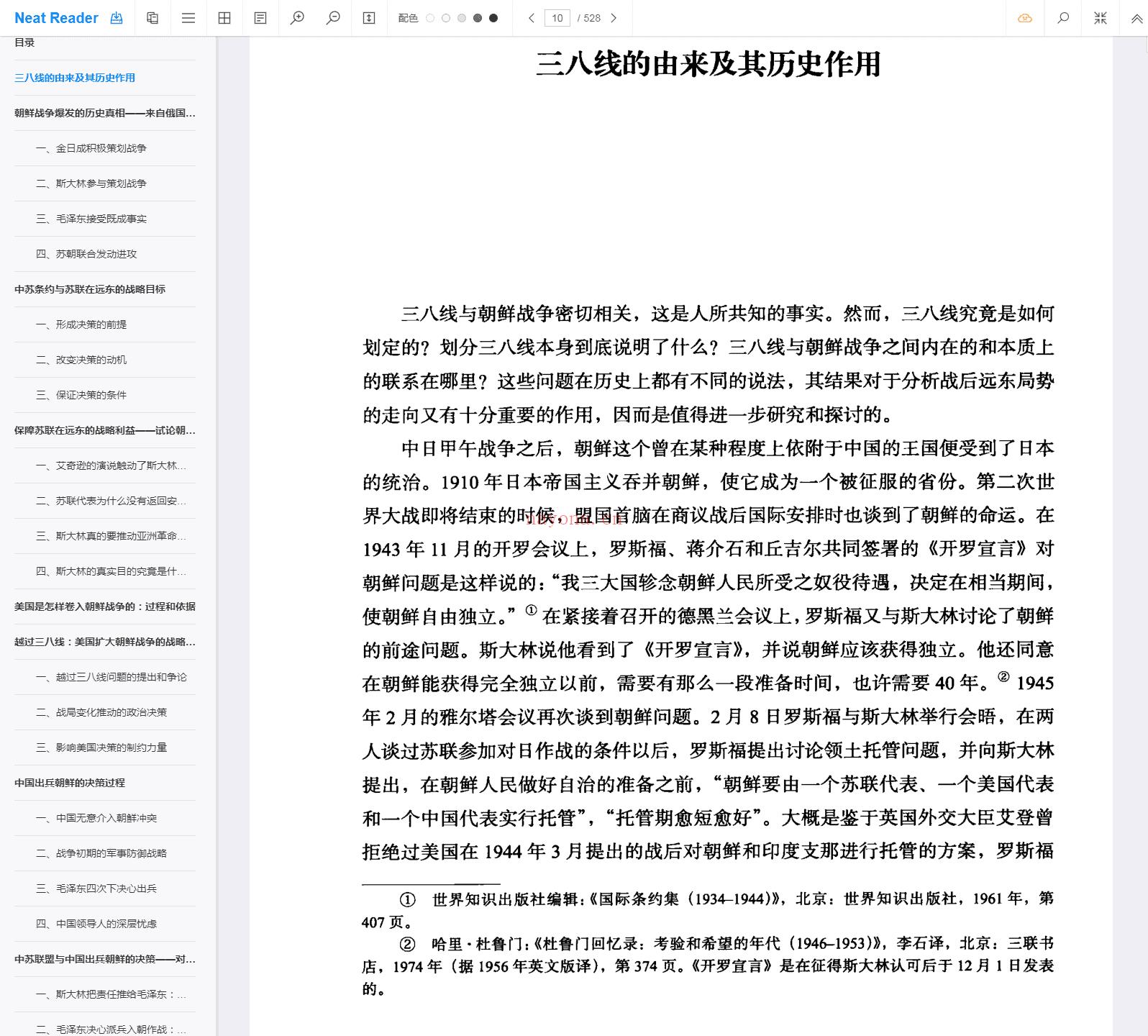Zoom out with the magnifier minus icon
1148x1036 pixels.
pos(333,18)
